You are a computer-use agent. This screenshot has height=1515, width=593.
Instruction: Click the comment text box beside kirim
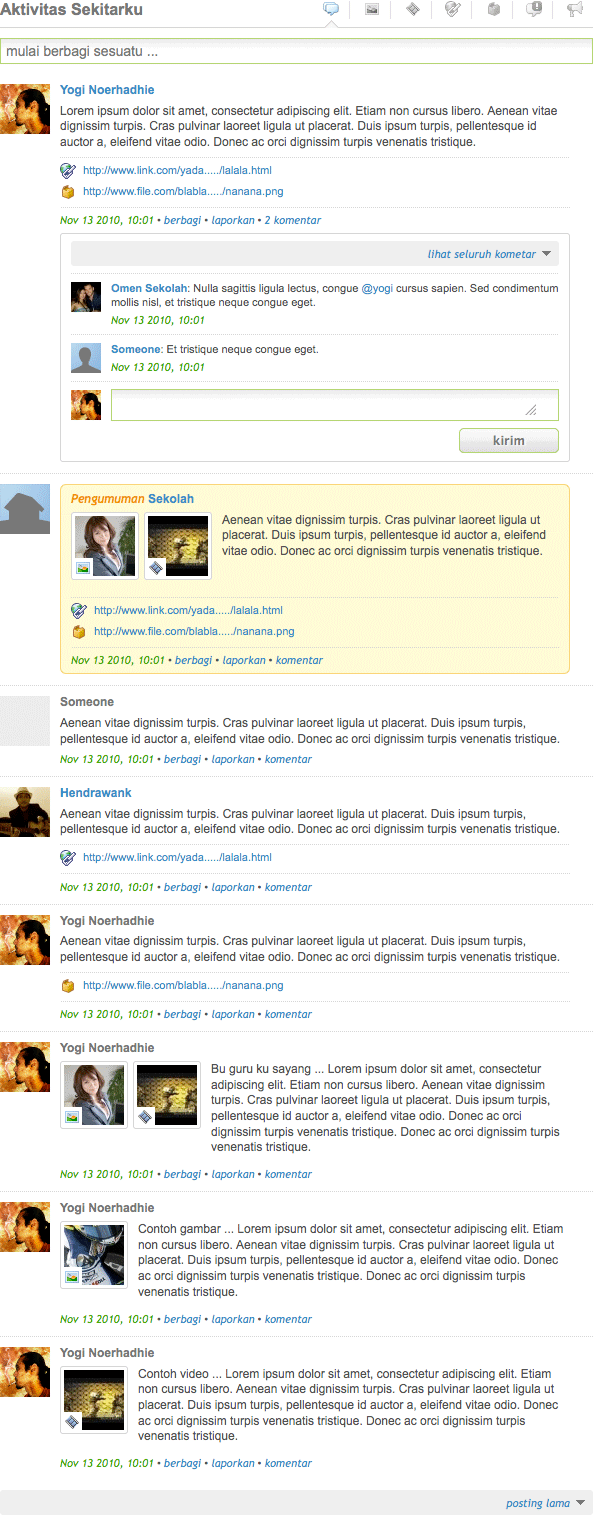point(334,405)
